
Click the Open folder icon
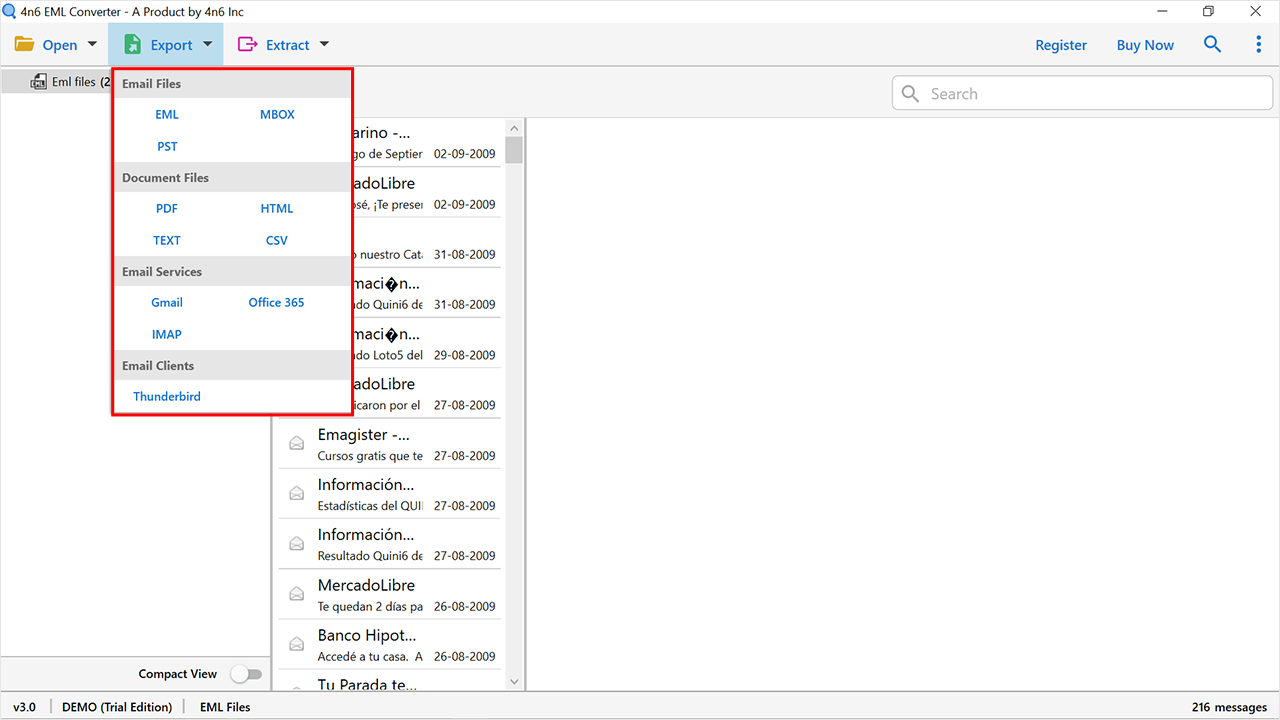coord(24,44)
